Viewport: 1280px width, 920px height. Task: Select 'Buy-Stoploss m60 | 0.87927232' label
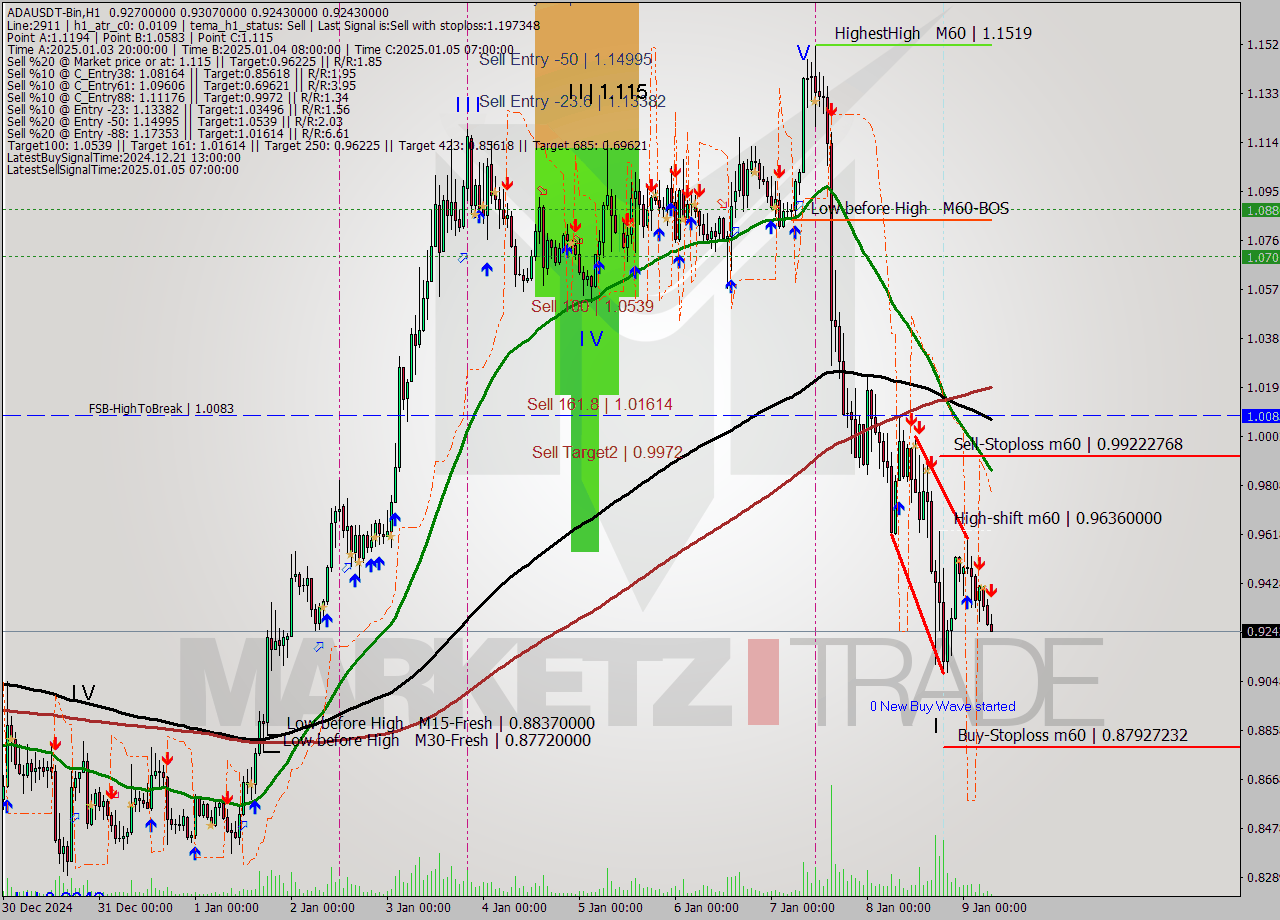coord(1073,735)
